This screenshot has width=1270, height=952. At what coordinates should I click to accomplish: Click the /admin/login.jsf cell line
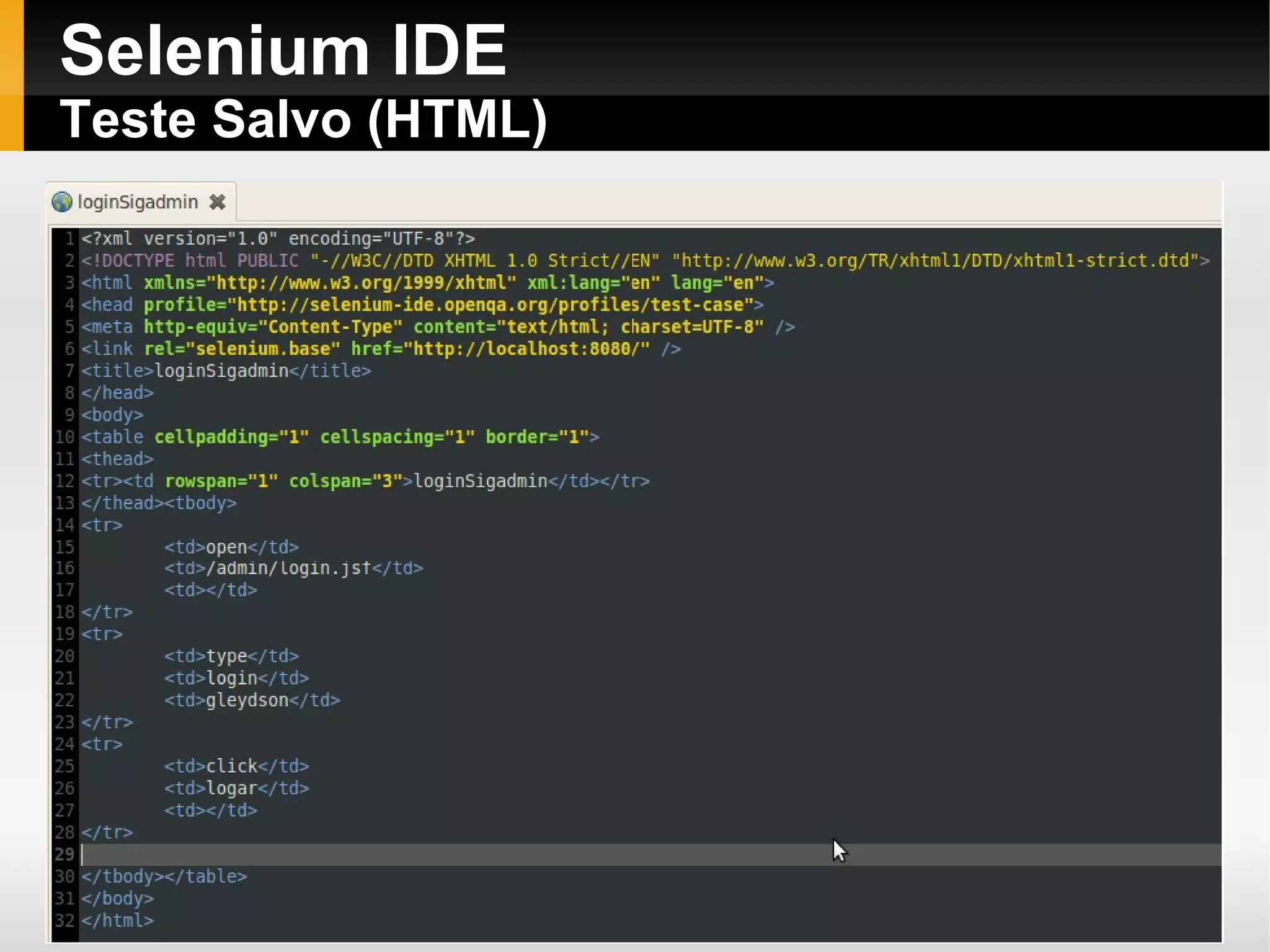pyautogui.click(x=293, y=568)
